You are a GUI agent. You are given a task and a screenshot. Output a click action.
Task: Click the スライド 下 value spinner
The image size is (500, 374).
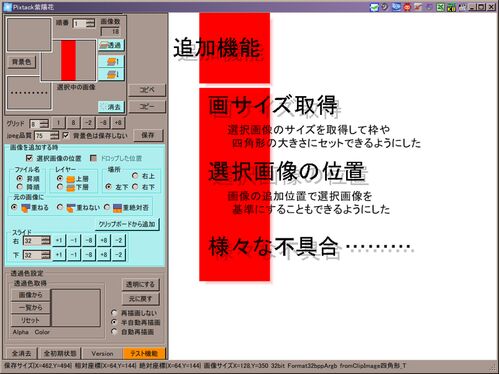tap(37, 255)
